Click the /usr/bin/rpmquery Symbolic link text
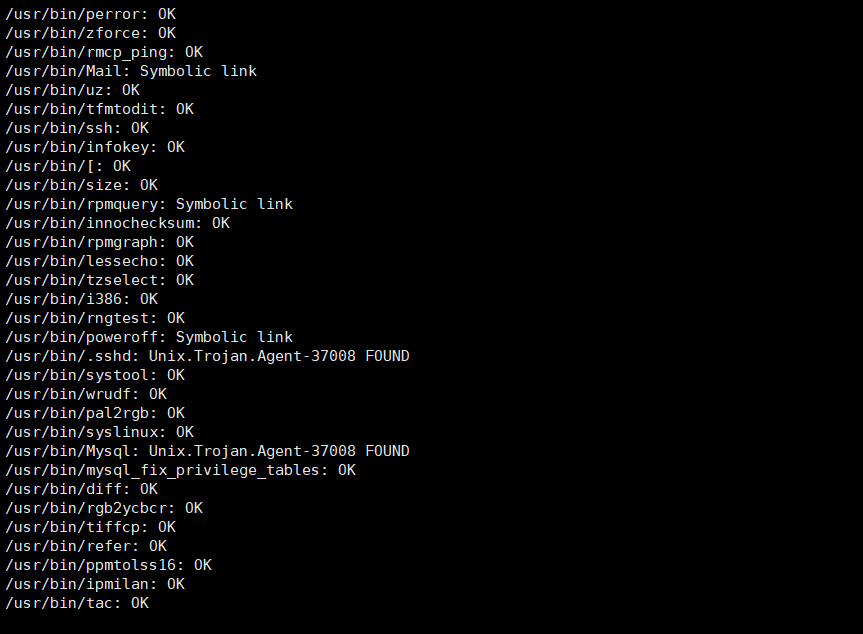Screen dimensions: 863x634 (x=149, y=204)
